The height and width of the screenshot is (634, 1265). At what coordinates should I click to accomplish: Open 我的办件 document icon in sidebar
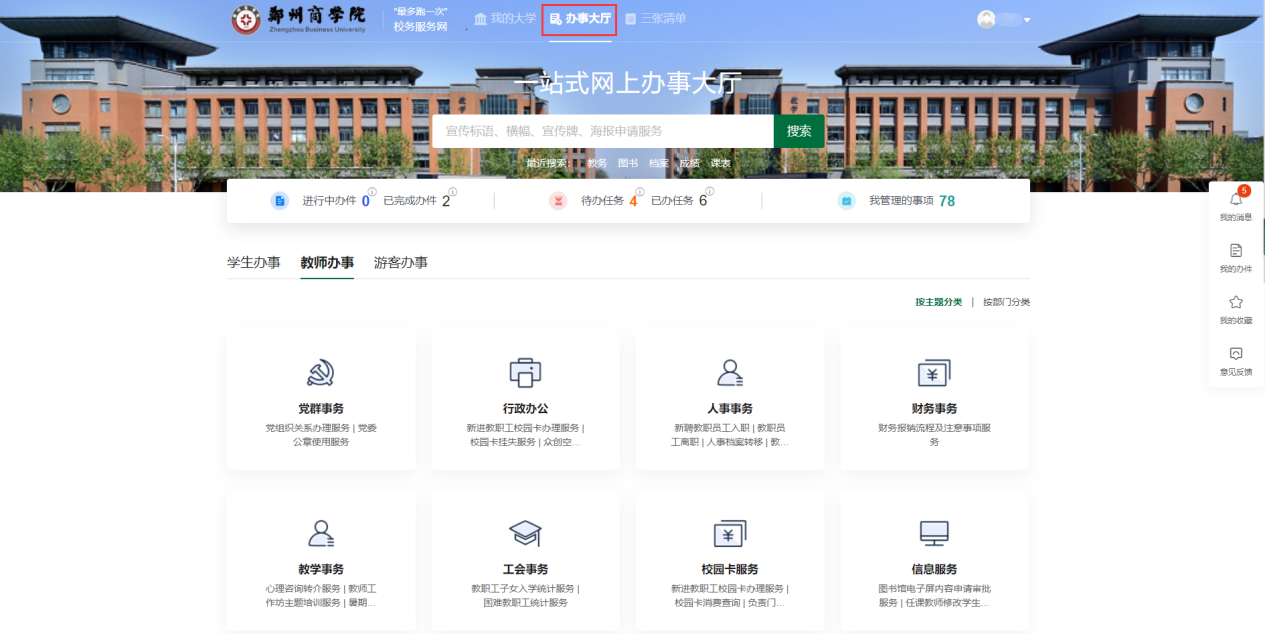click(1236, 251)
